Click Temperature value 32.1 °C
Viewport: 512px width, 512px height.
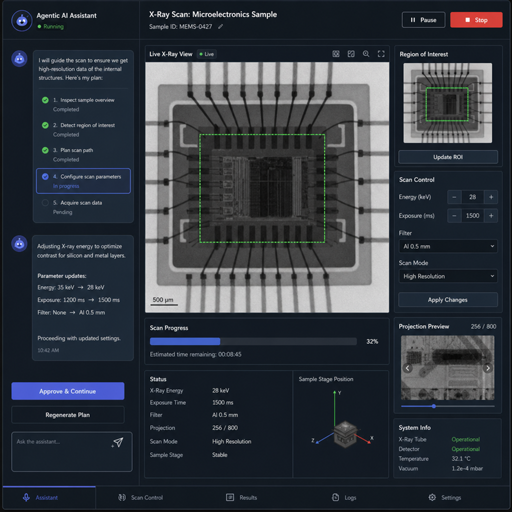tap(461, 459)
